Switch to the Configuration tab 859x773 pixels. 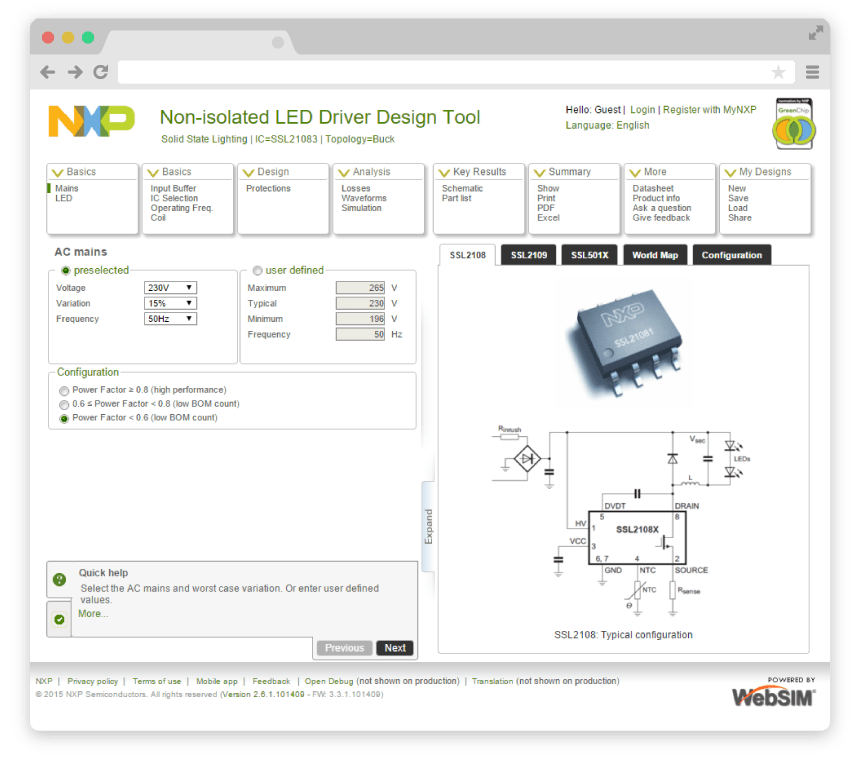coord(732,255)
